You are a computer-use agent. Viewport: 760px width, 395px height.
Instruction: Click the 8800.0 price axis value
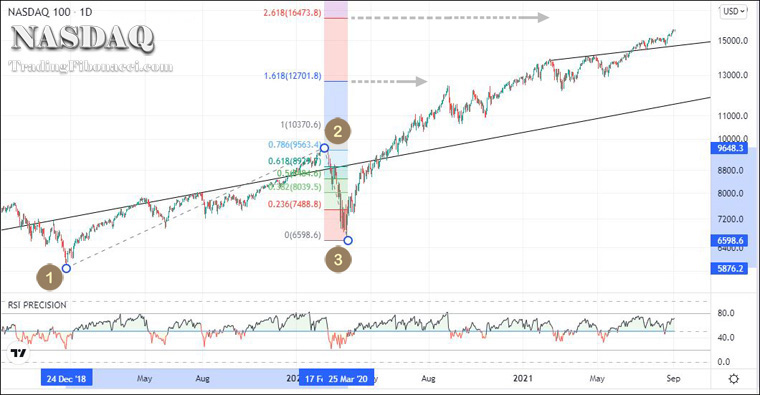click(730, 171)
